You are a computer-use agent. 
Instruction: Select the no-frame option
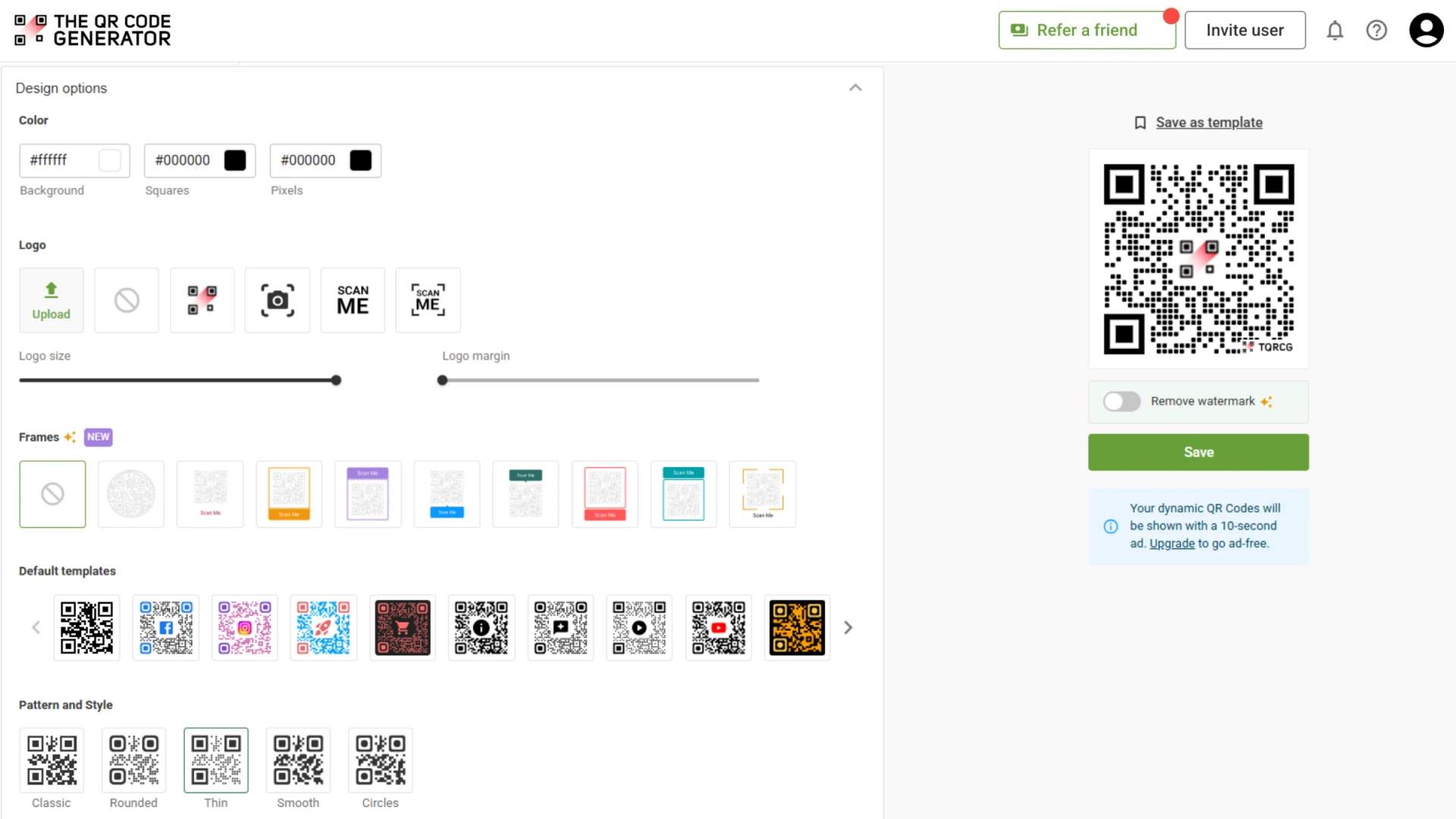52,494
